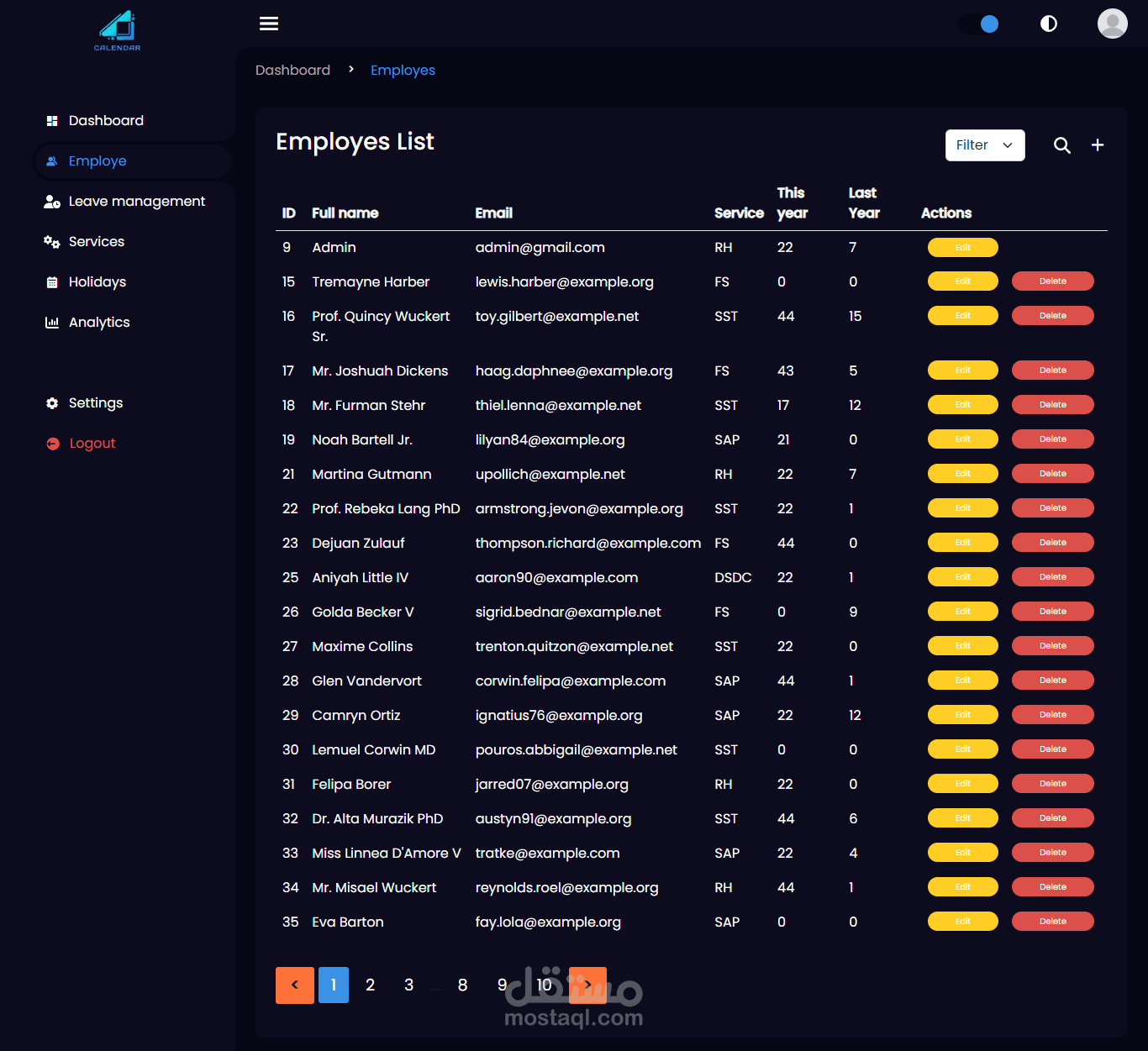The width and height of the screenshot is (1148, 1051).
Task: Click the plus icon to add employee
Action: 1098,145
